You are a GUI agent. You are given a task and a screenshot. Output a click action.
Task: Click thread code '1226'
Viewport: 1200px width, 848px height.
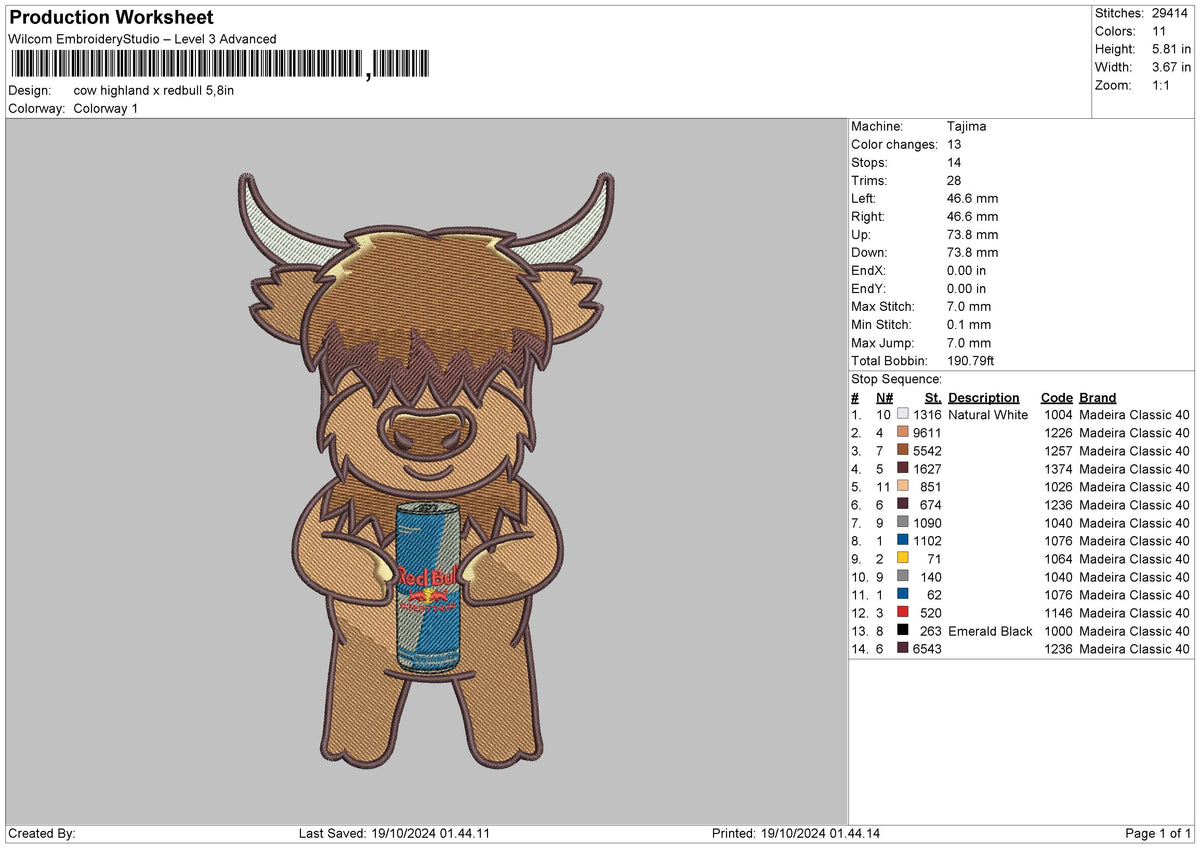[x=1058, y=433]
